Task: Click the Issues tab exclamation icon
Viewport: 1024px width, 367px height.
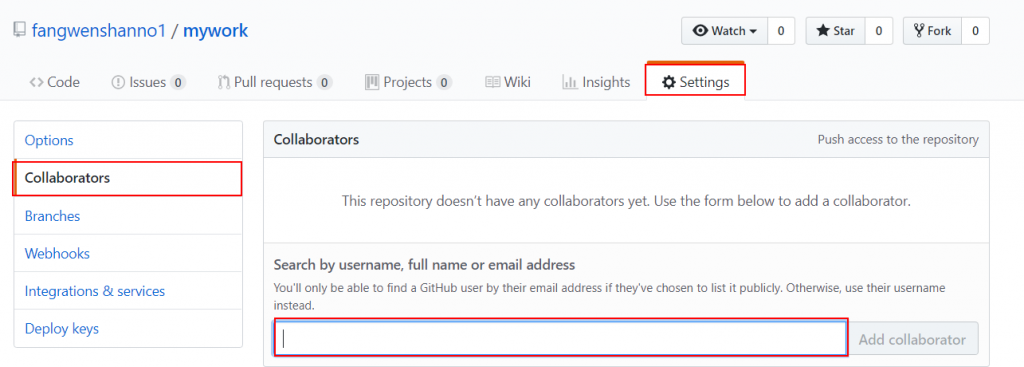Action: click(x=118, y=82)
